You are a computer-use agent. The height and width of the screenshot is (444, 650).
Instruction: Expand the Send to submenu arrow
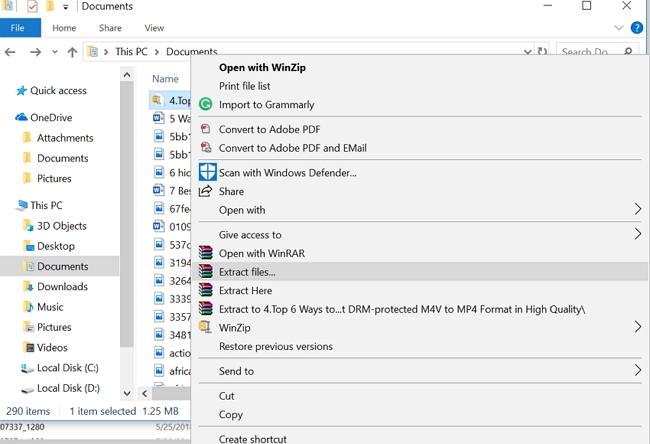pos(638,370)
